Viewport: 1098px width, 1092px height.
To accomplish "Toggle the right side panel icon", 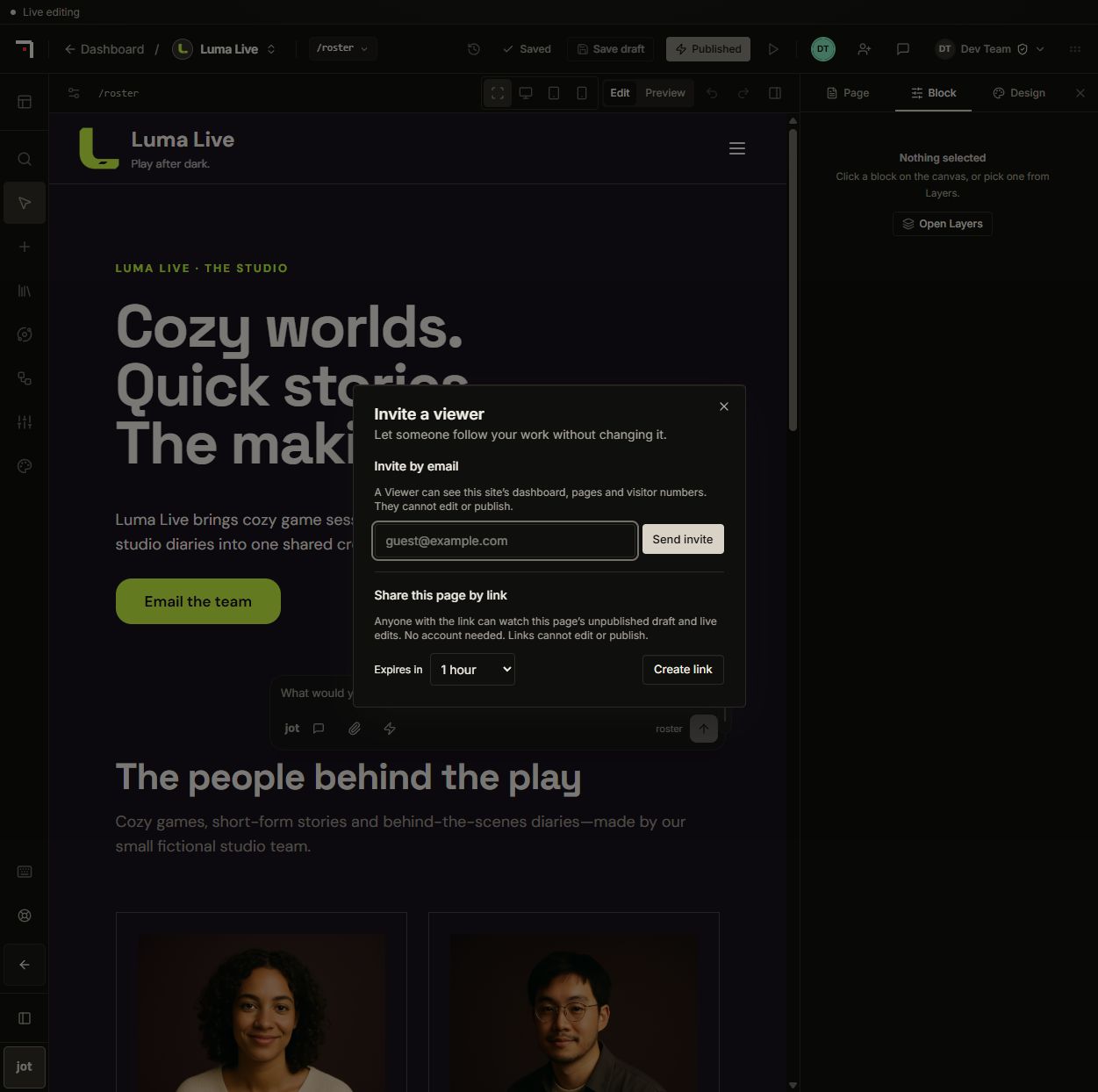I will (775, 93).
